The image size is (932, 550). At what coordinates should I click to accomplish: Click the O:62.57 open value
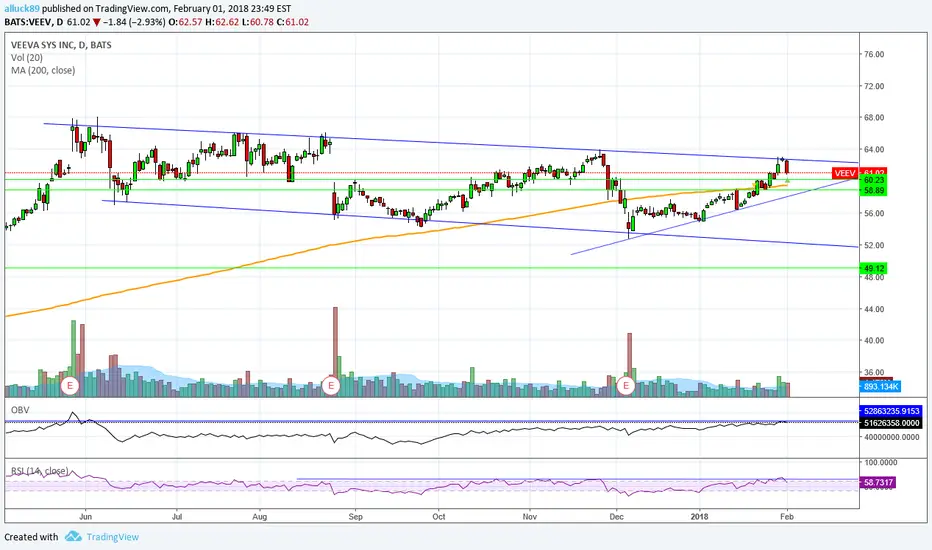pyautogui.click(x=187, y=22)
